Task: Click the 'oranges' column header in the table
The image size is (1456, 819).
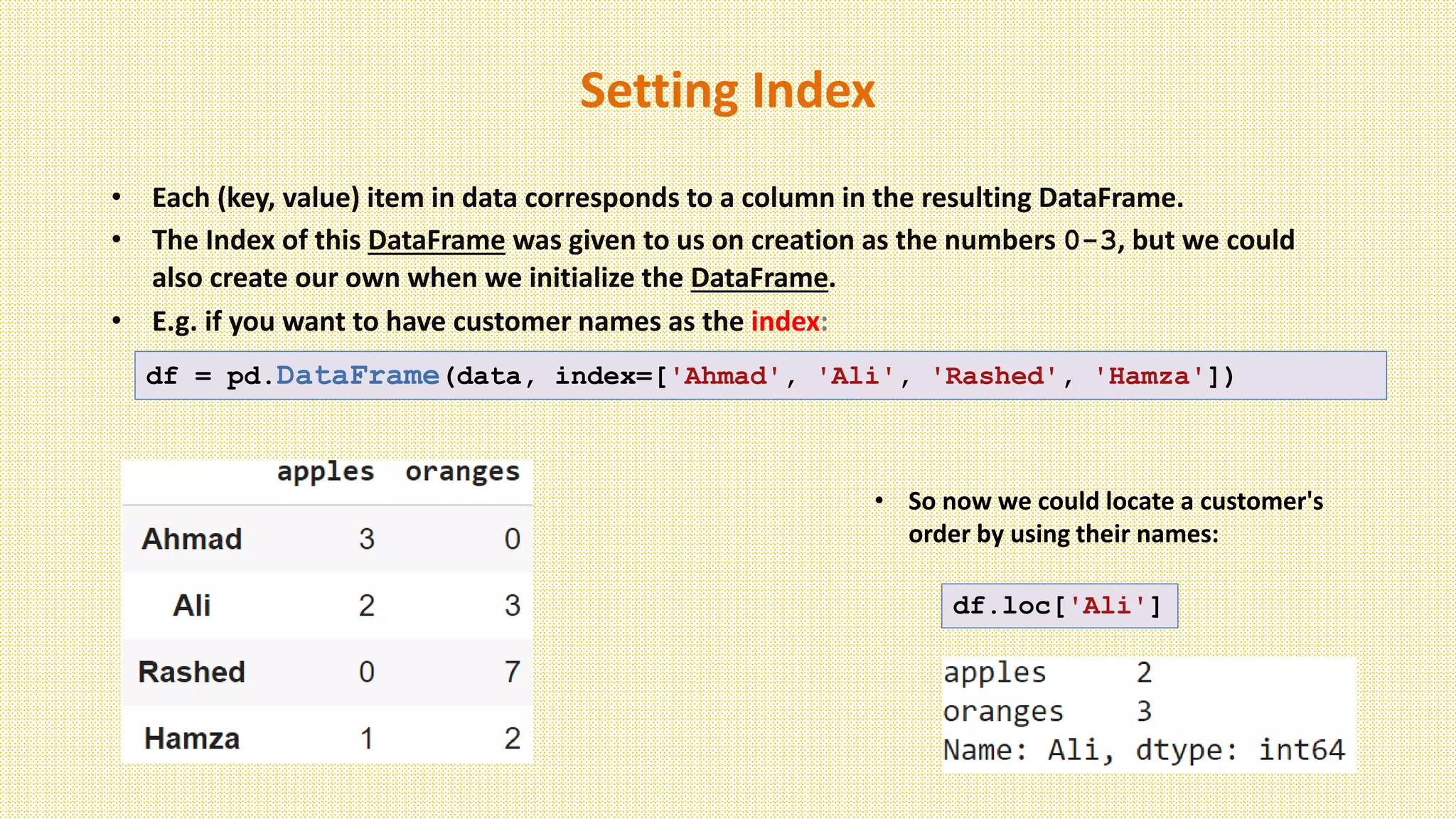Action: [463, 472]
